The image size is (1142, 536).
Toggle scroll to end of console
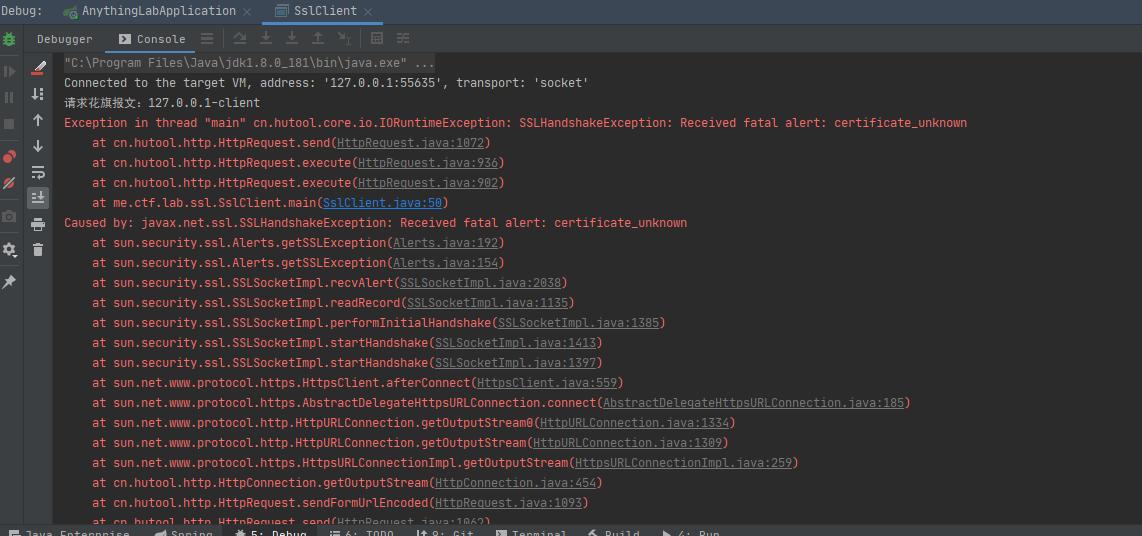(38, 197)
